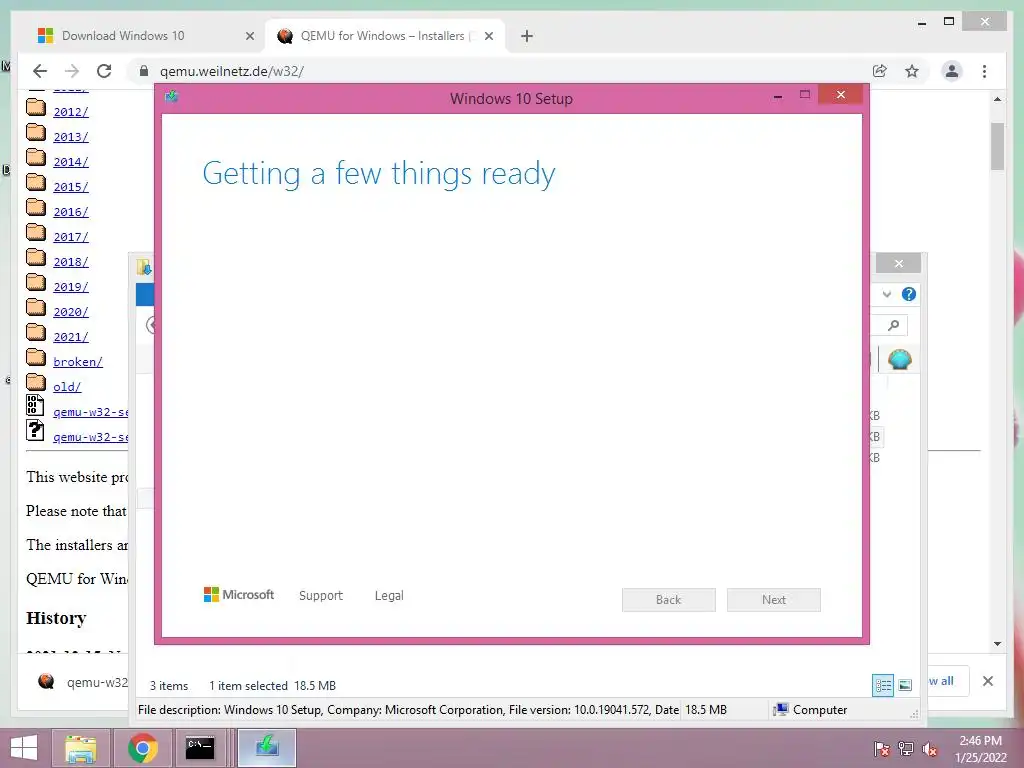
Task: Open File Explorer help
Action: pos(908,295)
